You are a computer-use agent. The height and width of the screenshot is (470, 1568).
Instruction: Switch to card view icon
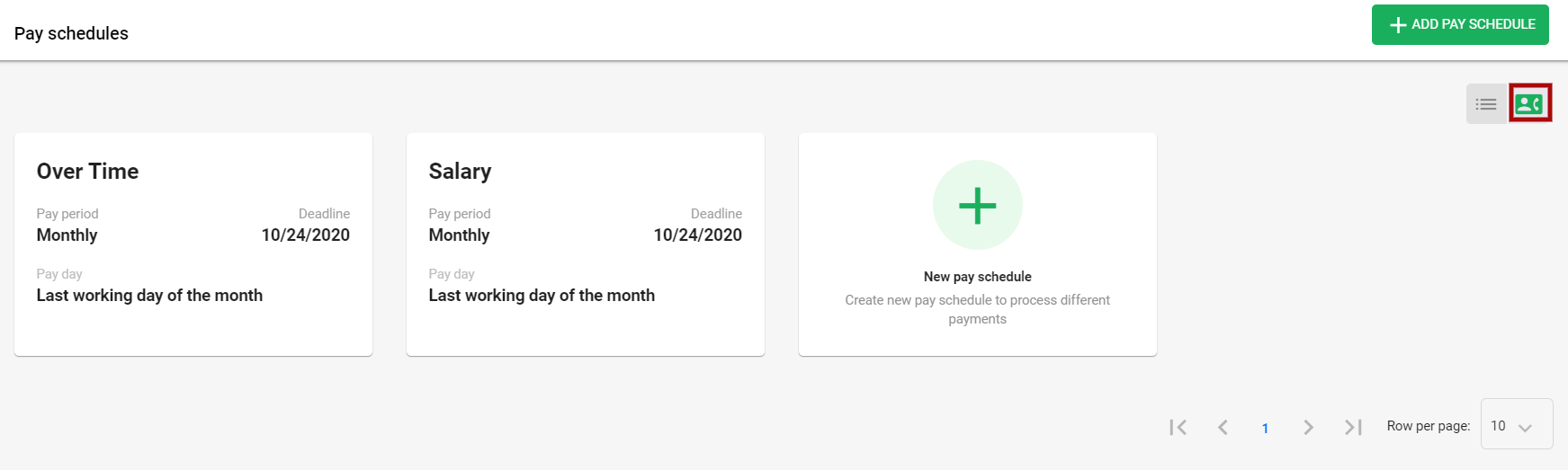[x=1529, y=104]
